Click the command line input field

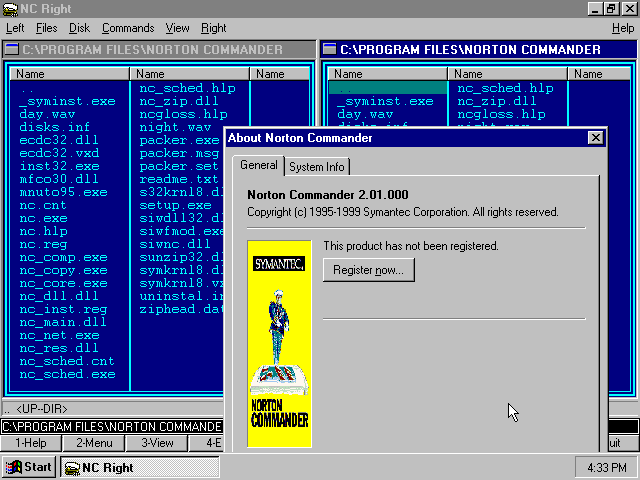pyautogui.click(x=112, y=427)
